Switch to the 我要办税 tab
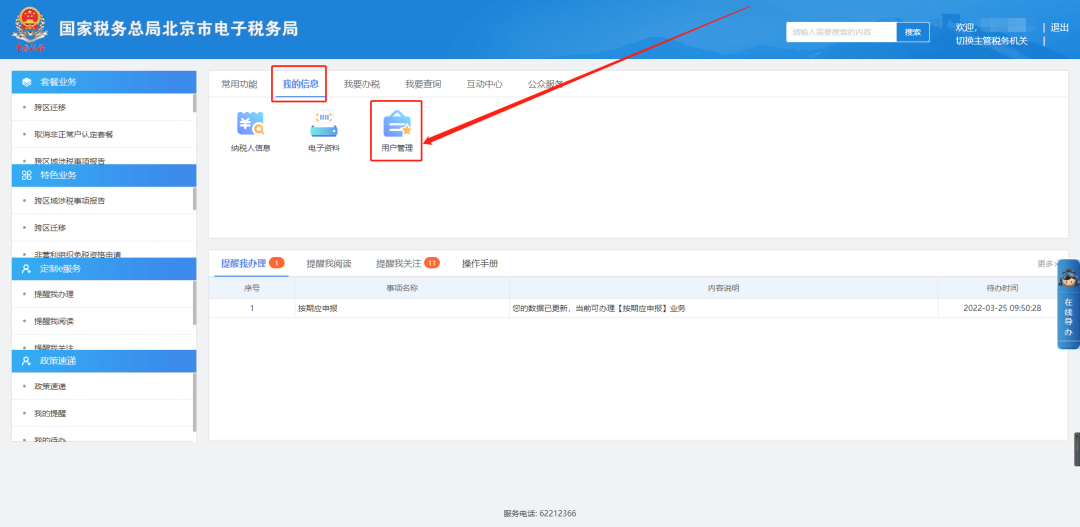 362,84
